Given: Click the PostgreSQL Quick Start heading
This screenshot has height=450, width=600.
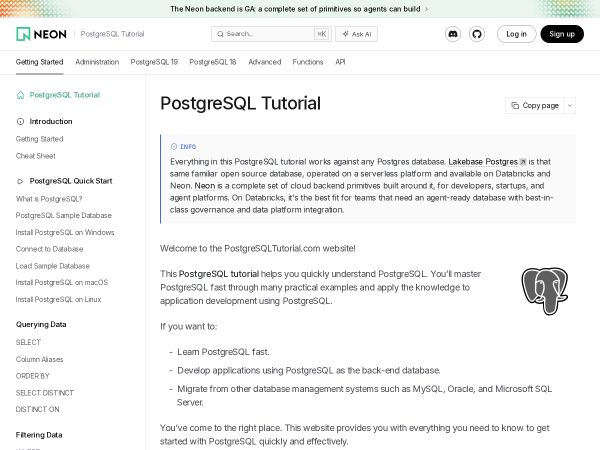Looking at the screenshot, I should [x=71, y=181].
